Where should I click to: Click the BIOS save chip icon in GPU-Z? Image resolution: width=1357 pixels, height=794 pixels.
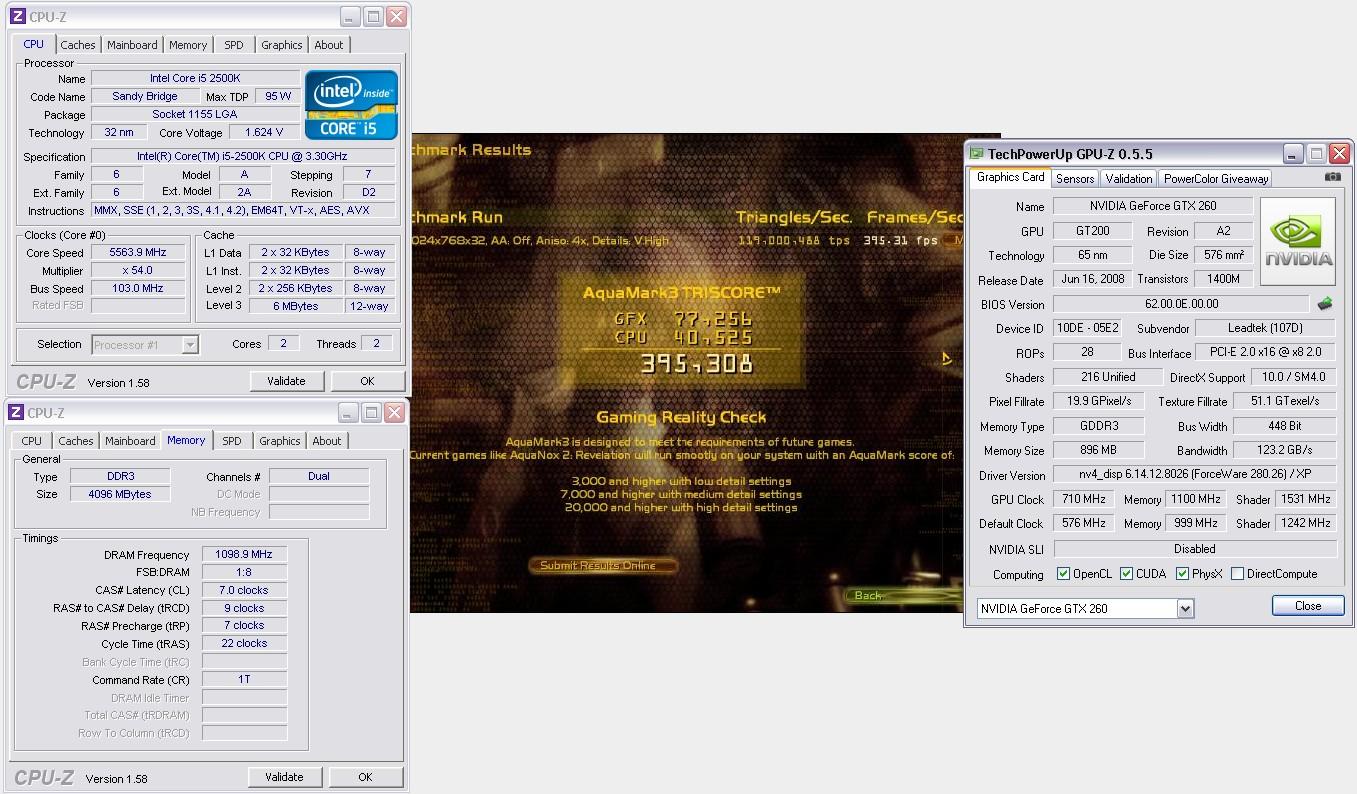[1325, 304]
